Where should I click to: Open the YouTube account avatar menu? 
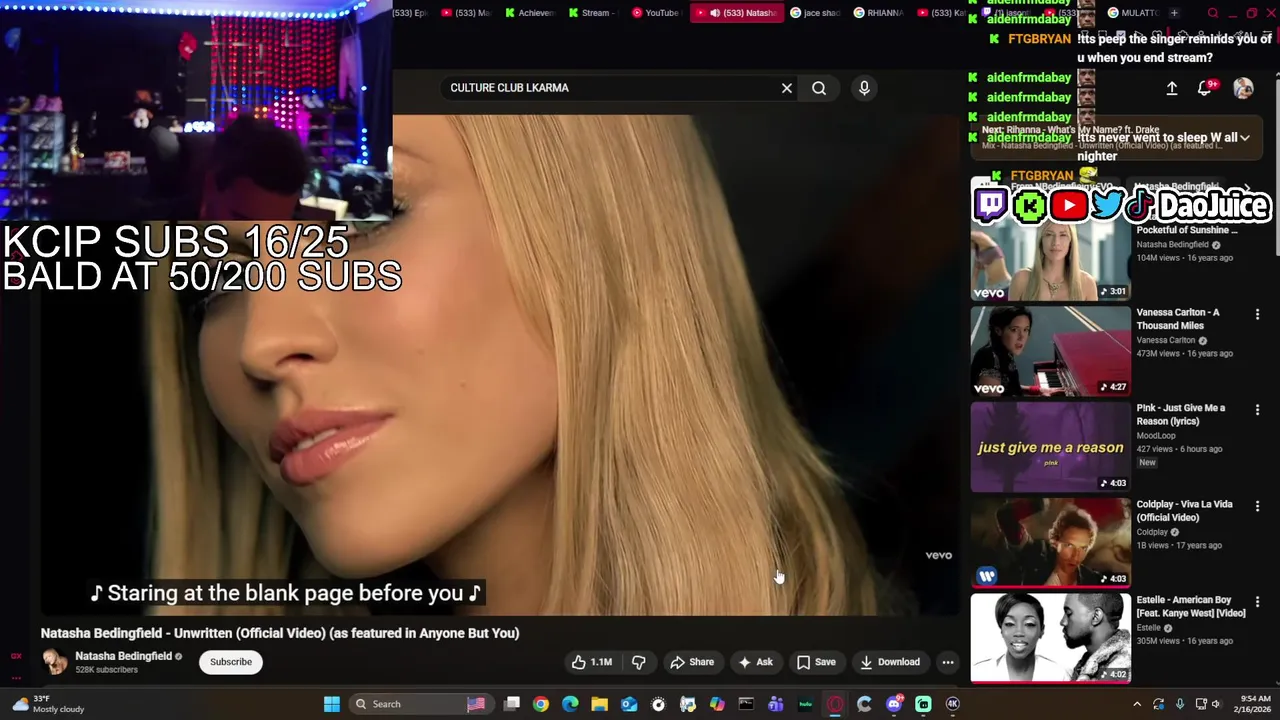pyautogui.click(x=1243, y=88)
